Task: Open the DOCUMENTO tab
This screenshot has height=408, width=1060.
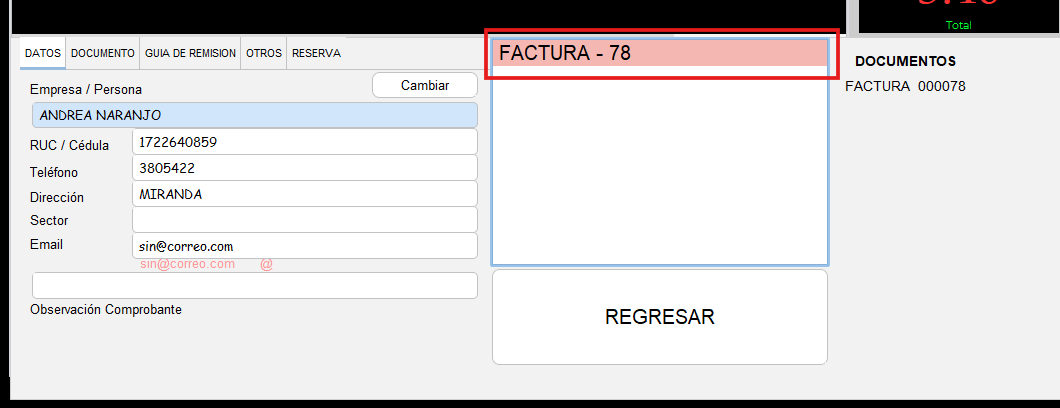Action: click(103, 53)
